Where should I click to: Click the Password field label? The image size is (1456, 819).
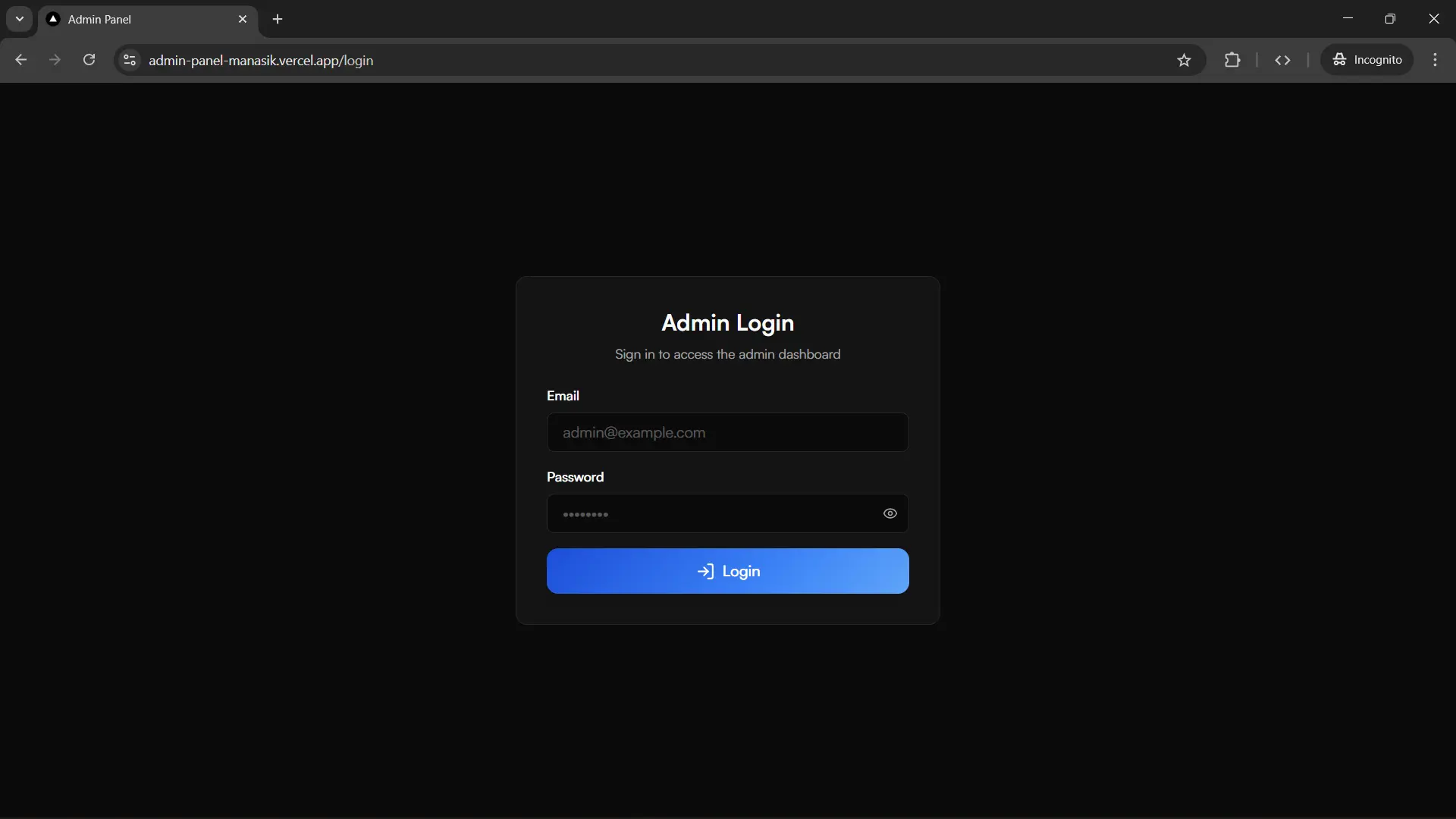coord(575,477)
